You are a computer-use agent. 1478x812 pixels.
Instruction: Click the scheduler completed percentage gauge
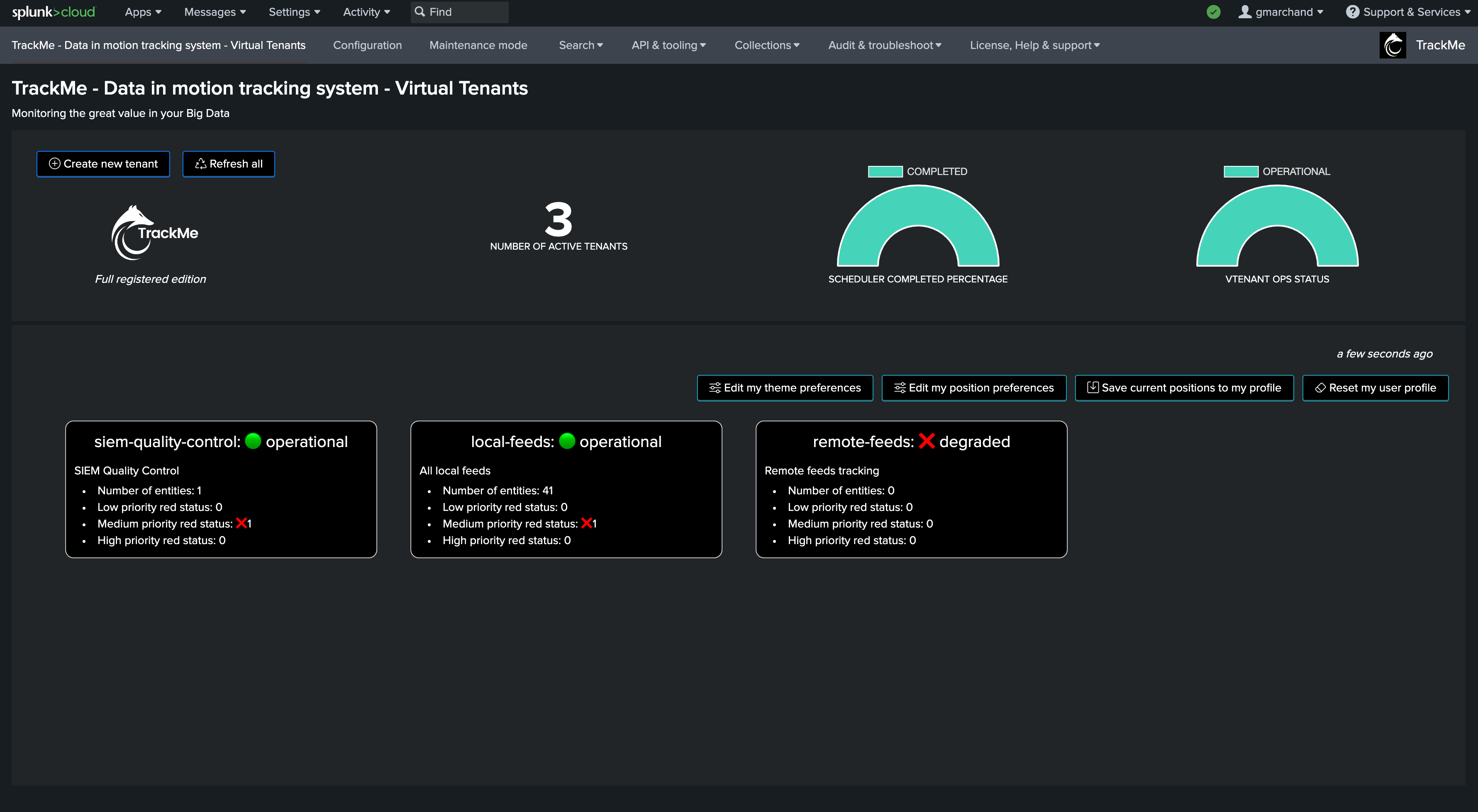click(x=918, y=226)
